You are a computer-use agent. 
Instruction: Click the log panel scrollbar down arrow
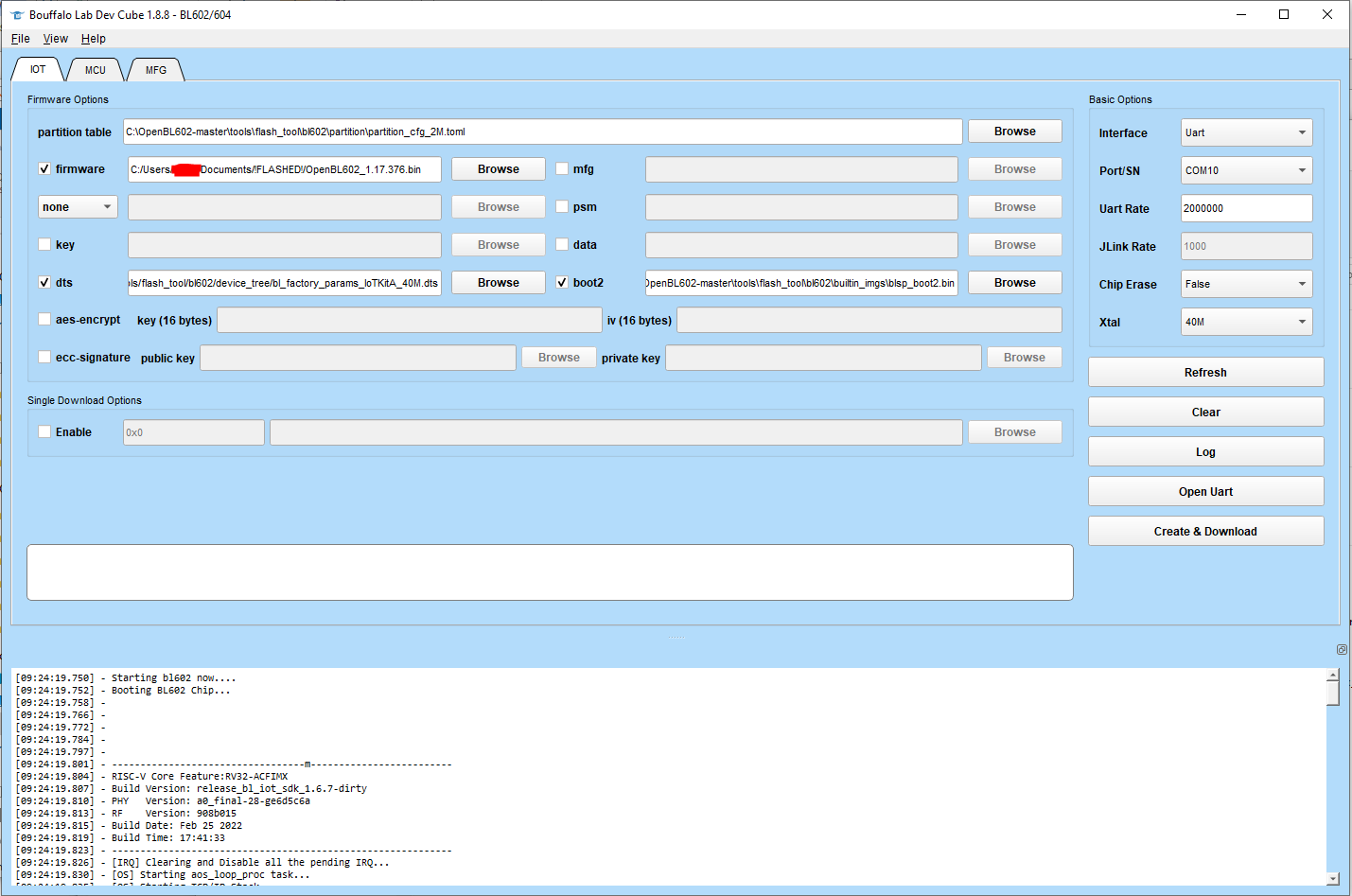[x=1332, y=879]
